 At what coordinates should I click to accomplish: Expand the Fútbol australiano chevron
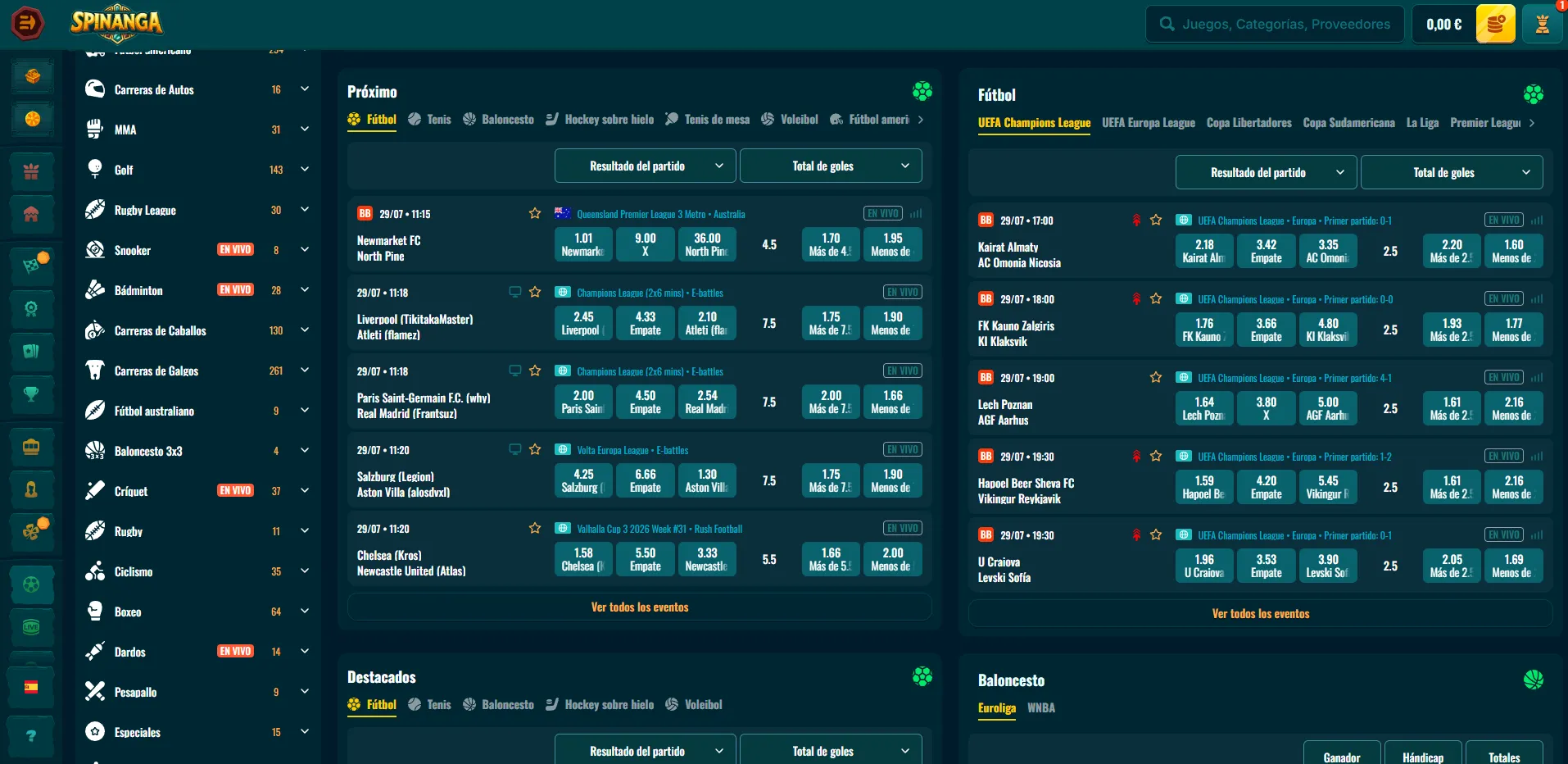305,410
